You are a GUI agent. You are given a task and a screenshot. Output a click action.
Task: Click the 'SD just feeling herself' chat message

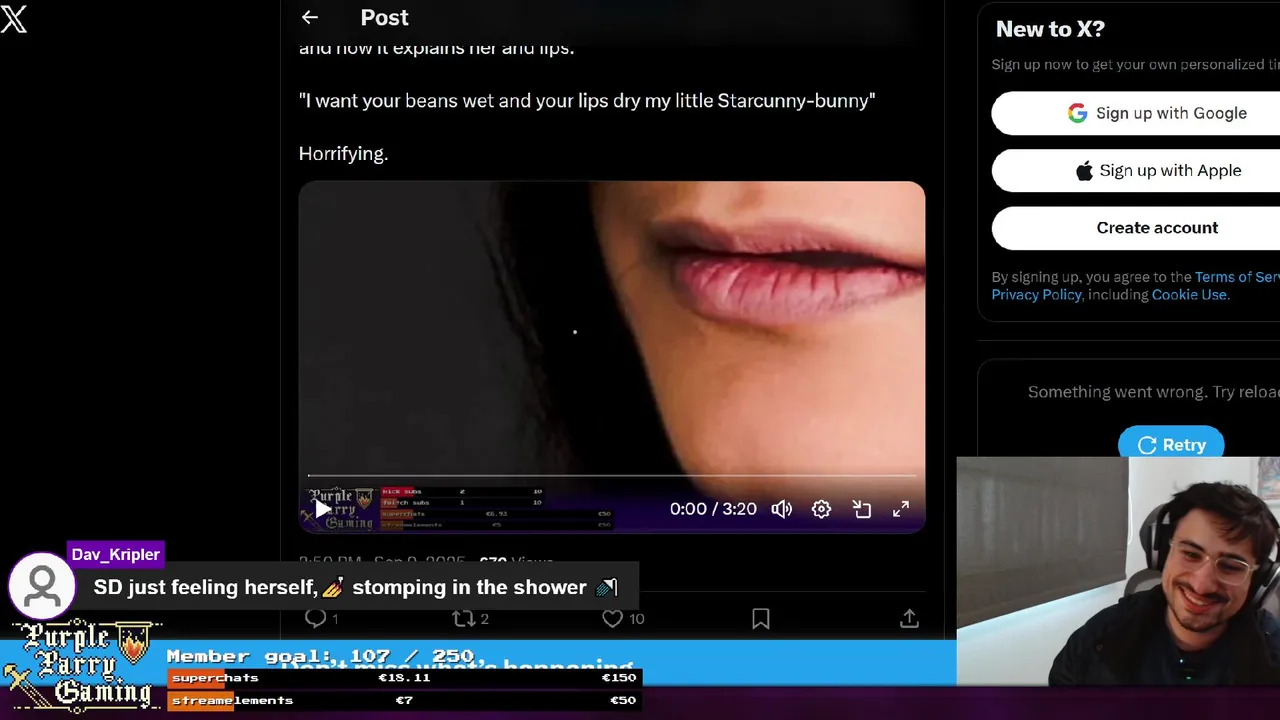point(355,587)
